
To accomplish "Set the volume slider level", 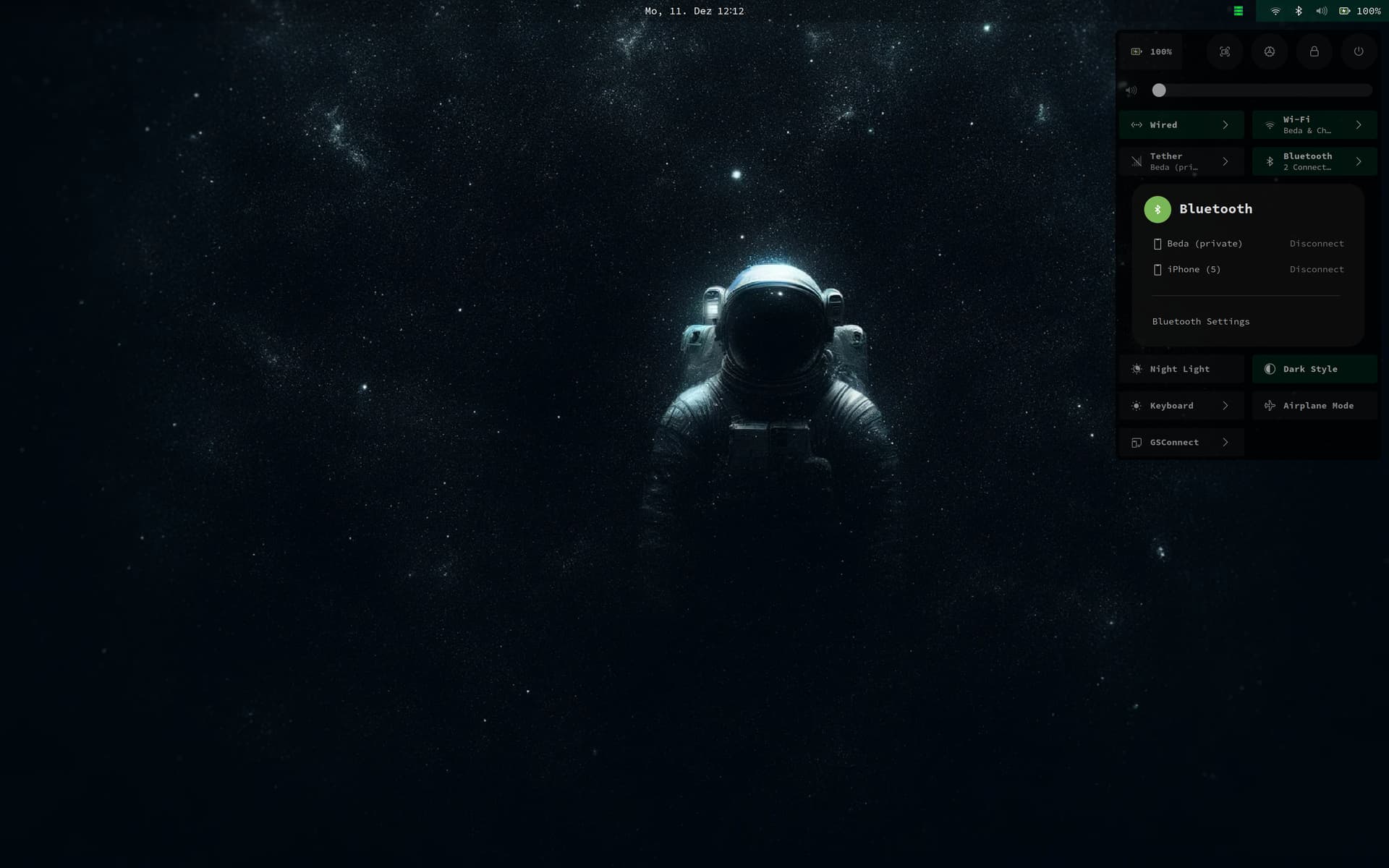I will pyautogui.click(x=1262, y=90).
